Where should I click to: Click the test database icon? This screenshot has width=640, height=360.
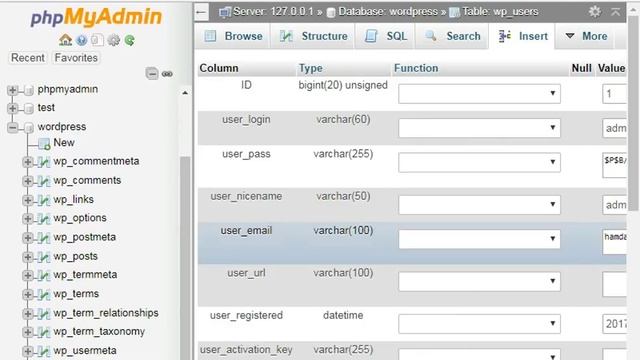click(x=29, y=109)
